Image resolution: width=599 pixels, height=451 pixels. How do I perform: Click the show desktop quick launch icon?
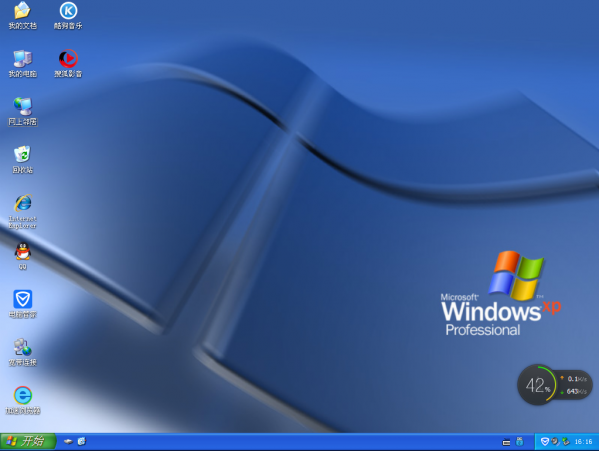tap(68, 442)
